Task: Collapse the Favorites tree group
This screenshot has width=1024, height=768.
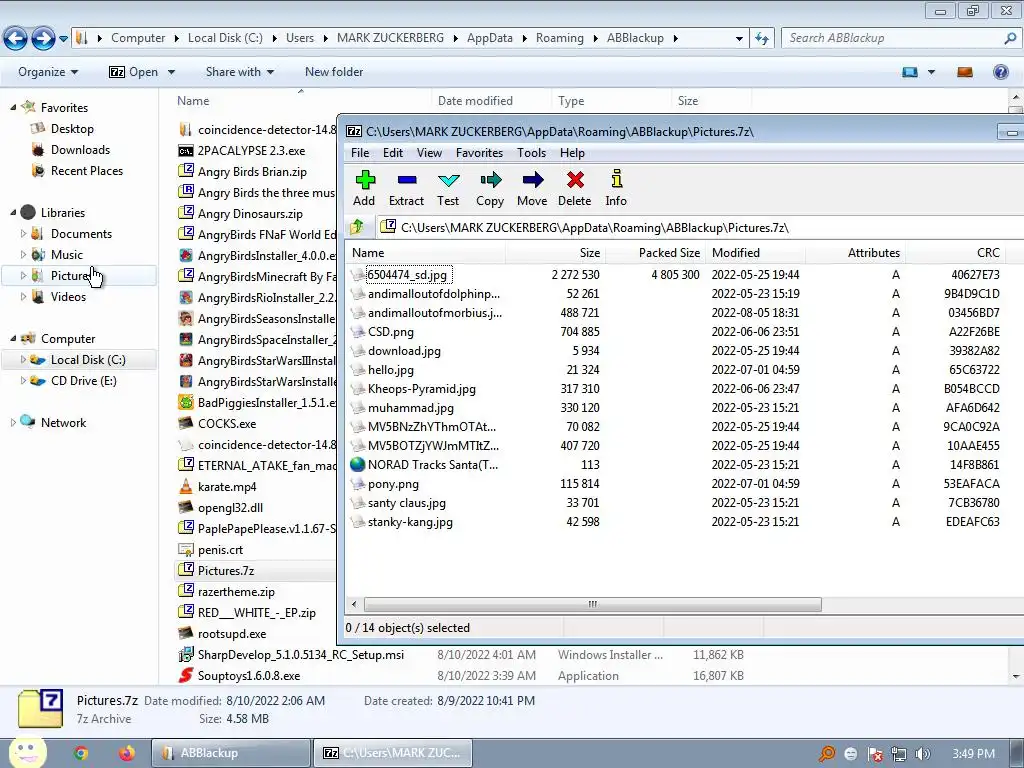Action: (x=13, y=107)
